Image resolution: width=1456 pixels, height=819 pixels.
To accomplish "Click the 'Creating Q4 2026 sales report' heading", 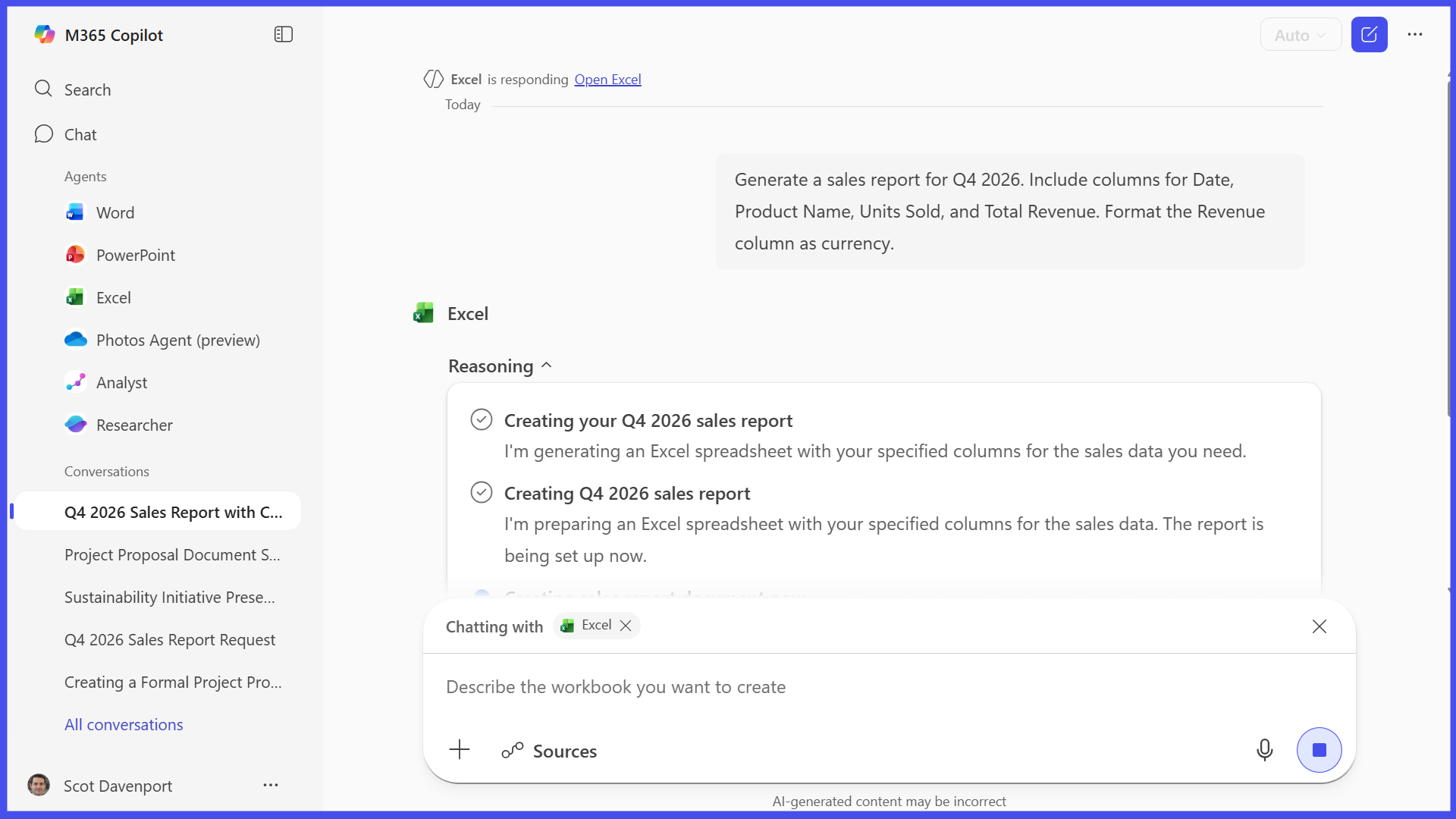I will pyautogui.click(x=627, y=493).
